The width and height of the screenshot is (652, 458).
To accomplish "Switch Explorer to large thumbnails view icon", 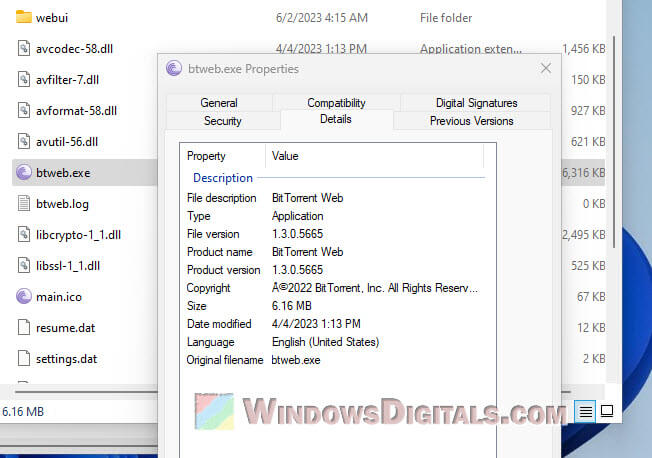I will click(x=607, y=411).
